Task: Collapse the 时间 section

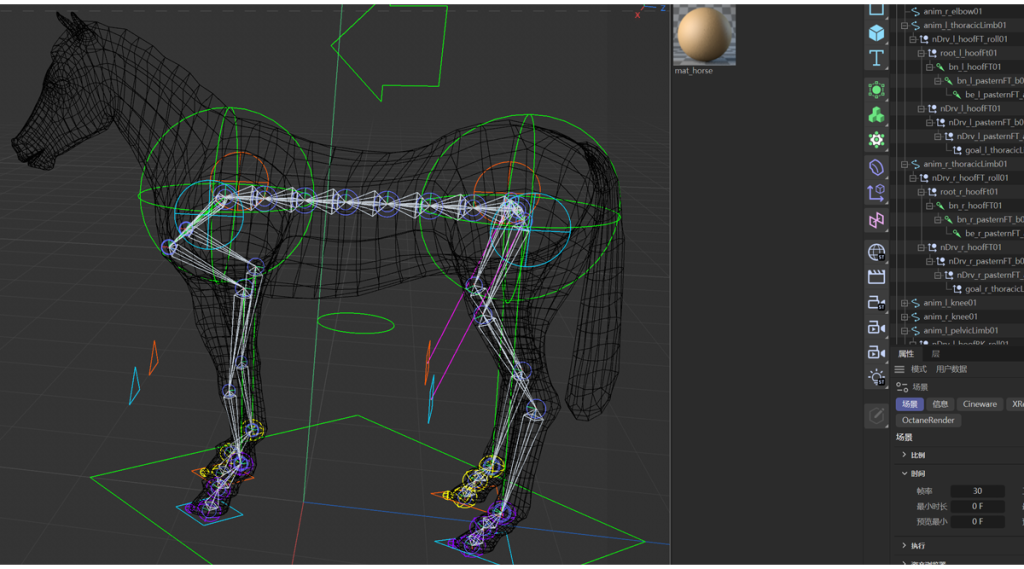Action: pos(904,474)
